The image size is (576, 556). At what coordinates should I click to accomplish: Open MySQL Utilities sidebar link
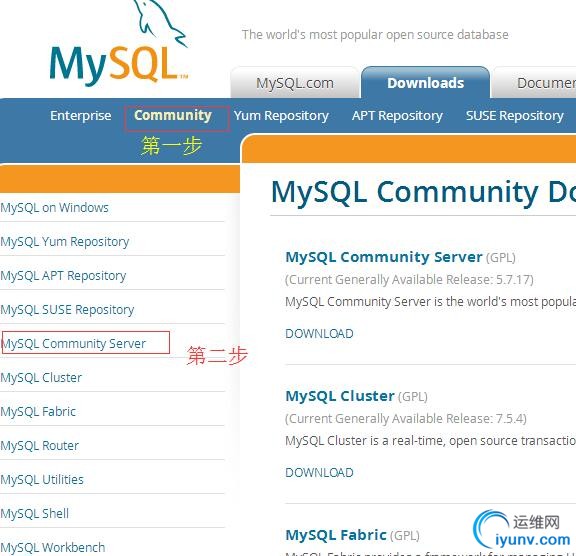click(42, 480)
